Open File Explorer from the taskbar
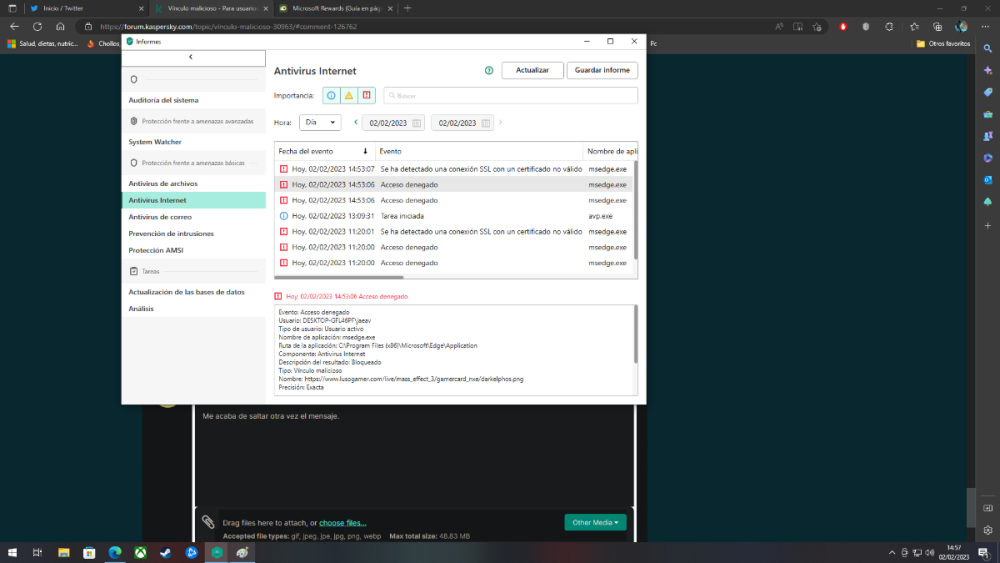Viewport: 1000px width, 563px height. pyautogui.click(x=64, y=553)
